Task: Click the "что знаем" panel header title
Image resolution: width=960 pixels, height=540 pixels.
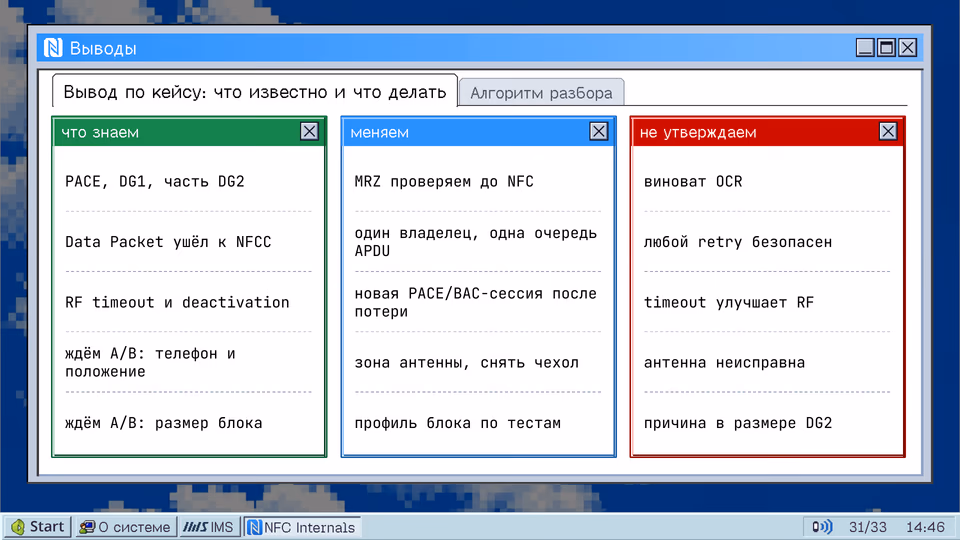Action: [x=100, y=132]
